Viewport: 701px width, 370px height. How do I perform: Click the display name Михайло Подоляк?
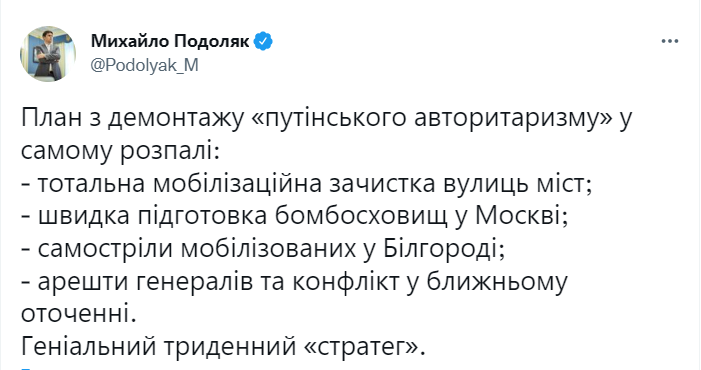[x=170, y=42]
